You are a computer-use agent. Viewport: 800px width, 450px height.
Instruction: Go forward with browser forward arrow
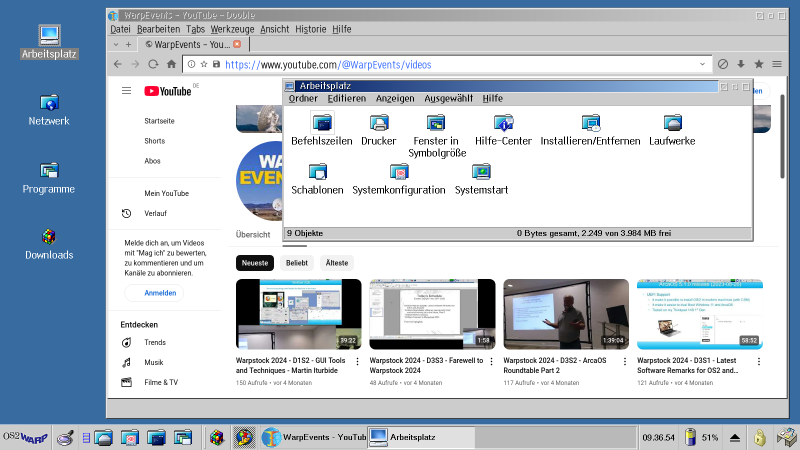click(135, 64)
